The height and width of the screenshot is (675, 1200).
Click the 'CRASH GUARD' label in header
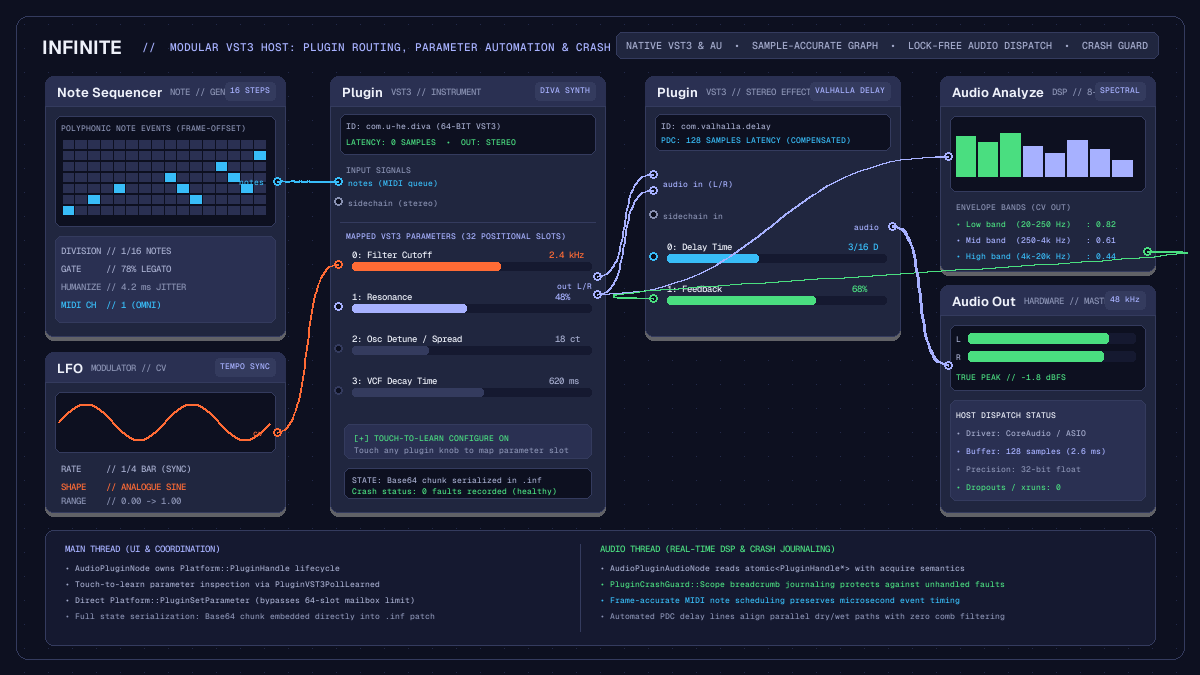tap(1114, 46)
